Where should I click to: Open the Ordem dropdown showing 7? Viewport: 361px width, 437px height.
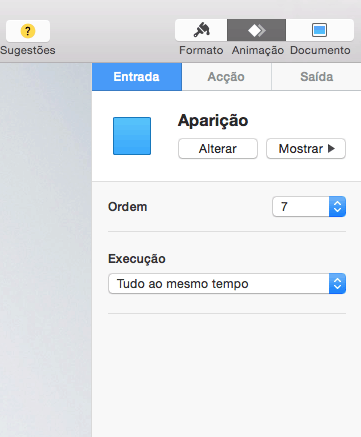click(x=309, y=207)
